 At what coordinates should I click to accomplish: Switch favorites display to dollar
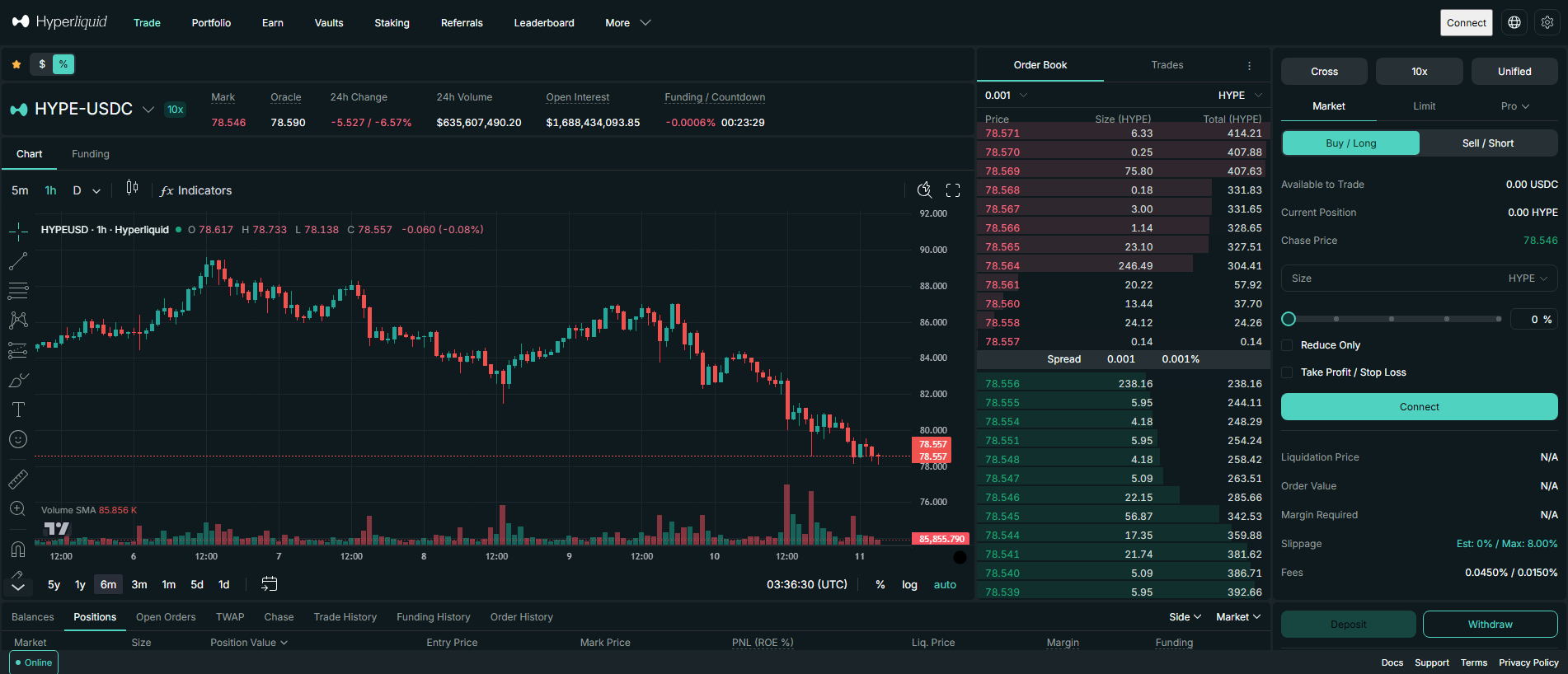pyautogui.click(x=42, y=64)
